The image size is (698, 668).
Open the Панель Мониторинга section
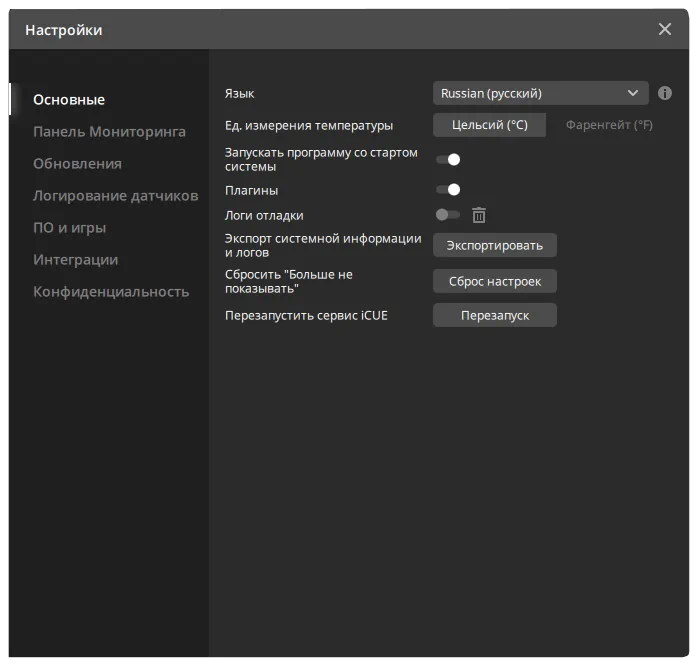coord(109,132)
